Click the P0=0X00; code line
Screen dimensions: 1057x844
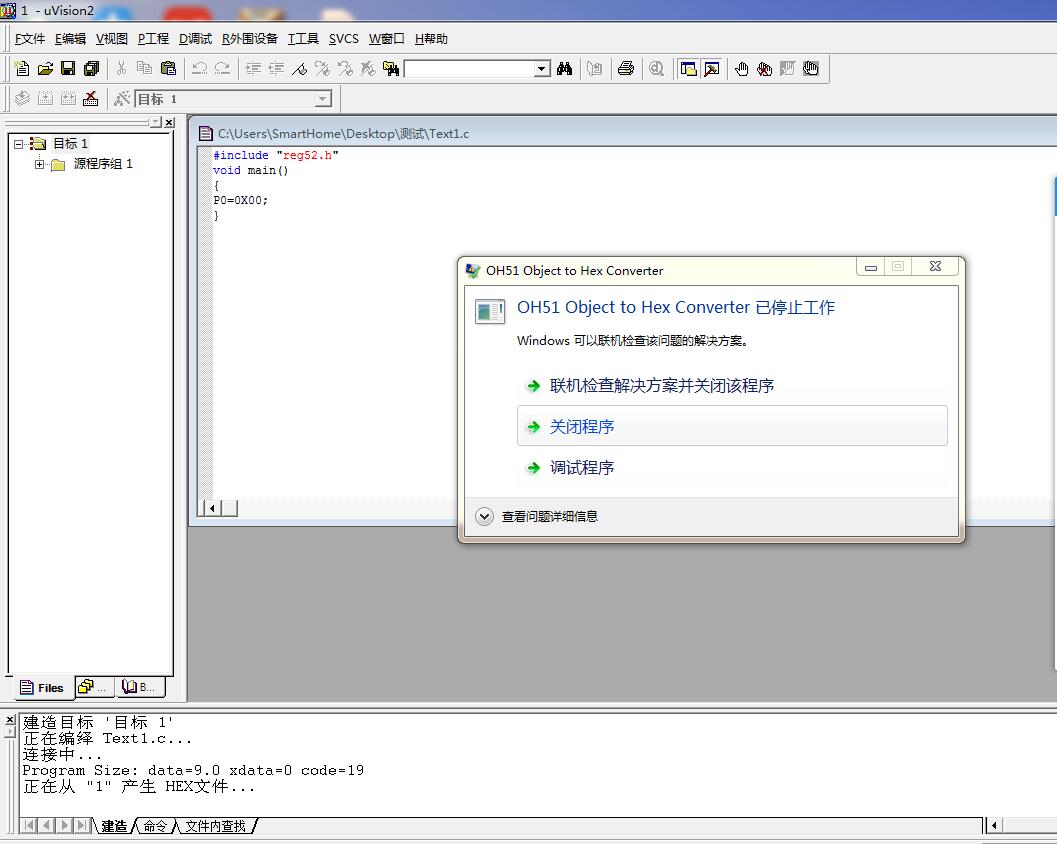coord(241,200)
